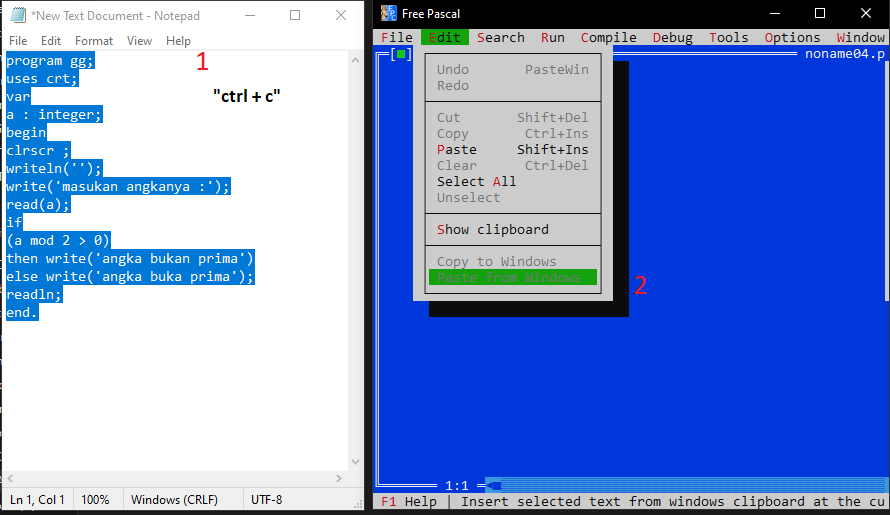Minimize the Free Pascal window

coord(775,13)
